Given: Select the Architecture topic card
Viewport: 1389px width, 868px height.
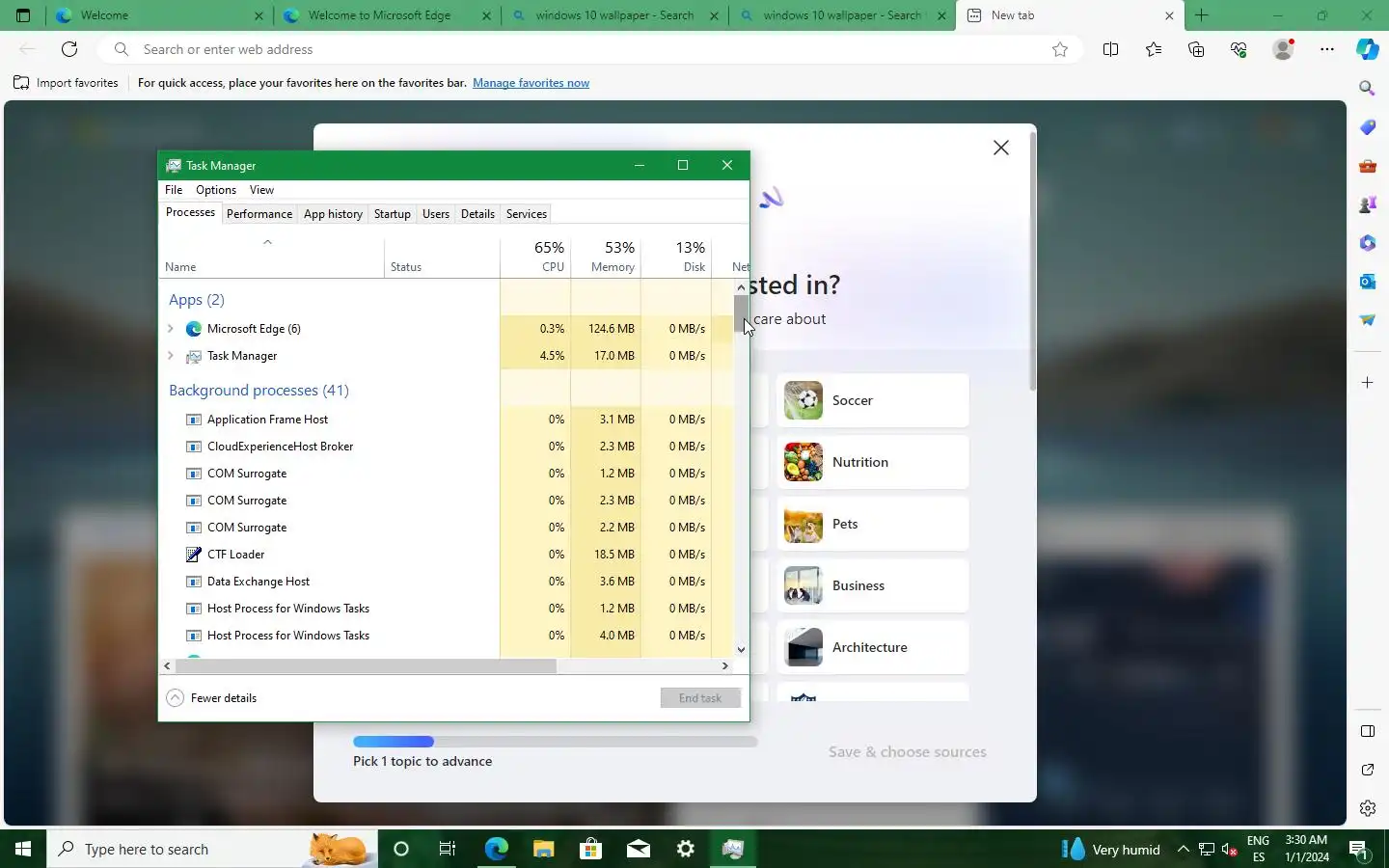Looking at the screenshot, I should pyautogui.click(x=873, y=647).
